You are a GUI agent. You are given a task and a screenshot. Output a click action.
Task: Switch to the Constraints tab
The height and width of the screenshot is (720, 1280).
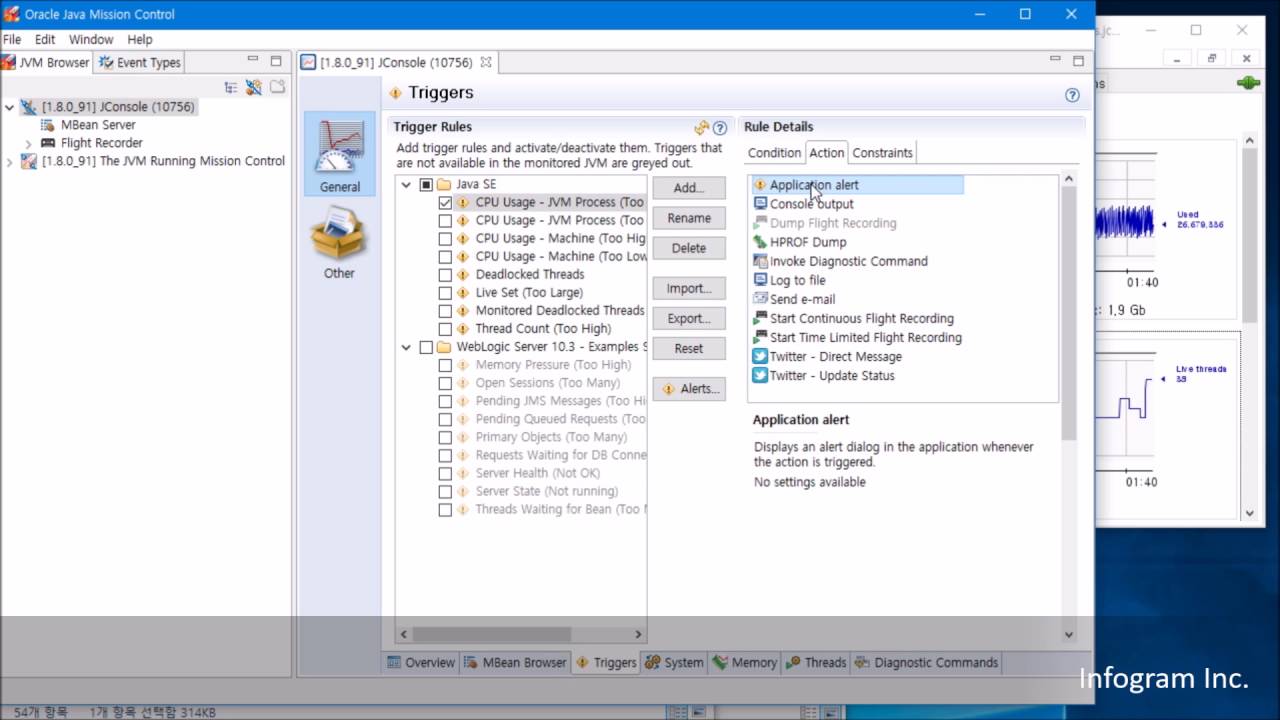click(882, 153)
